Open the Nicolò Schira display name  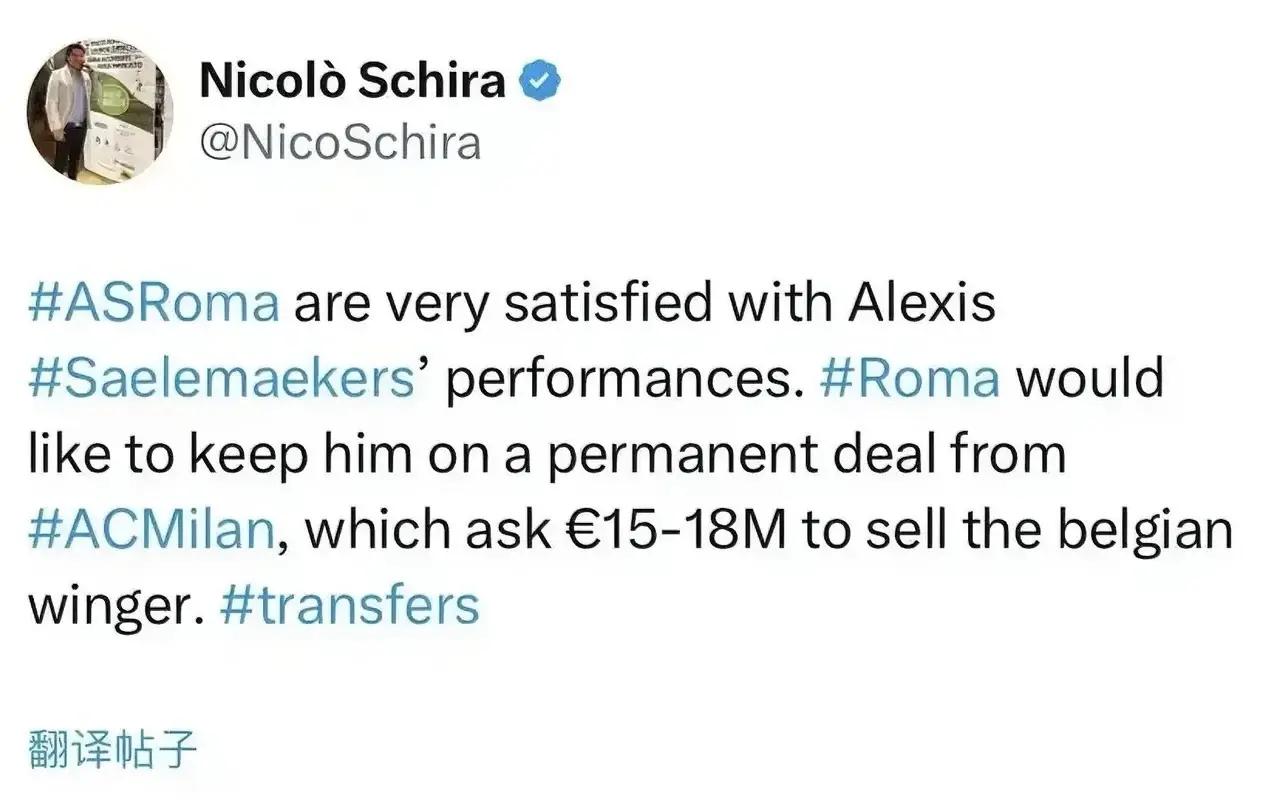click(x=353, y=81)
